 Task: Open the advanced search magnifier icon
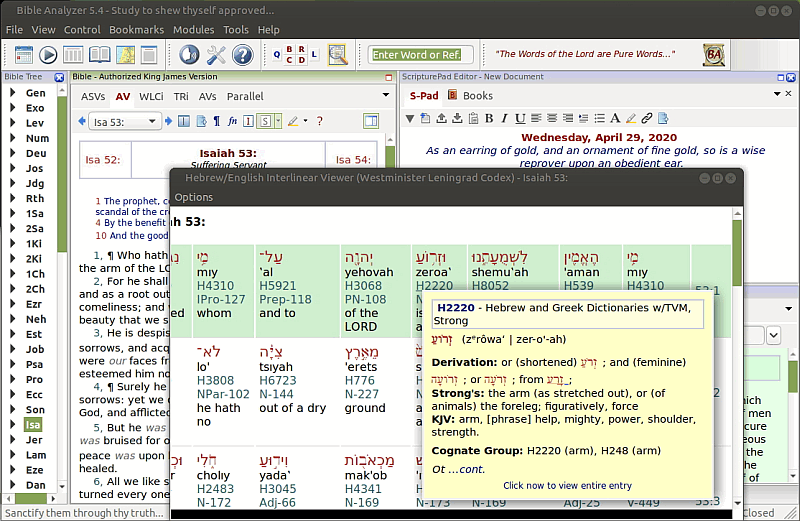click(x=337, y=55)
